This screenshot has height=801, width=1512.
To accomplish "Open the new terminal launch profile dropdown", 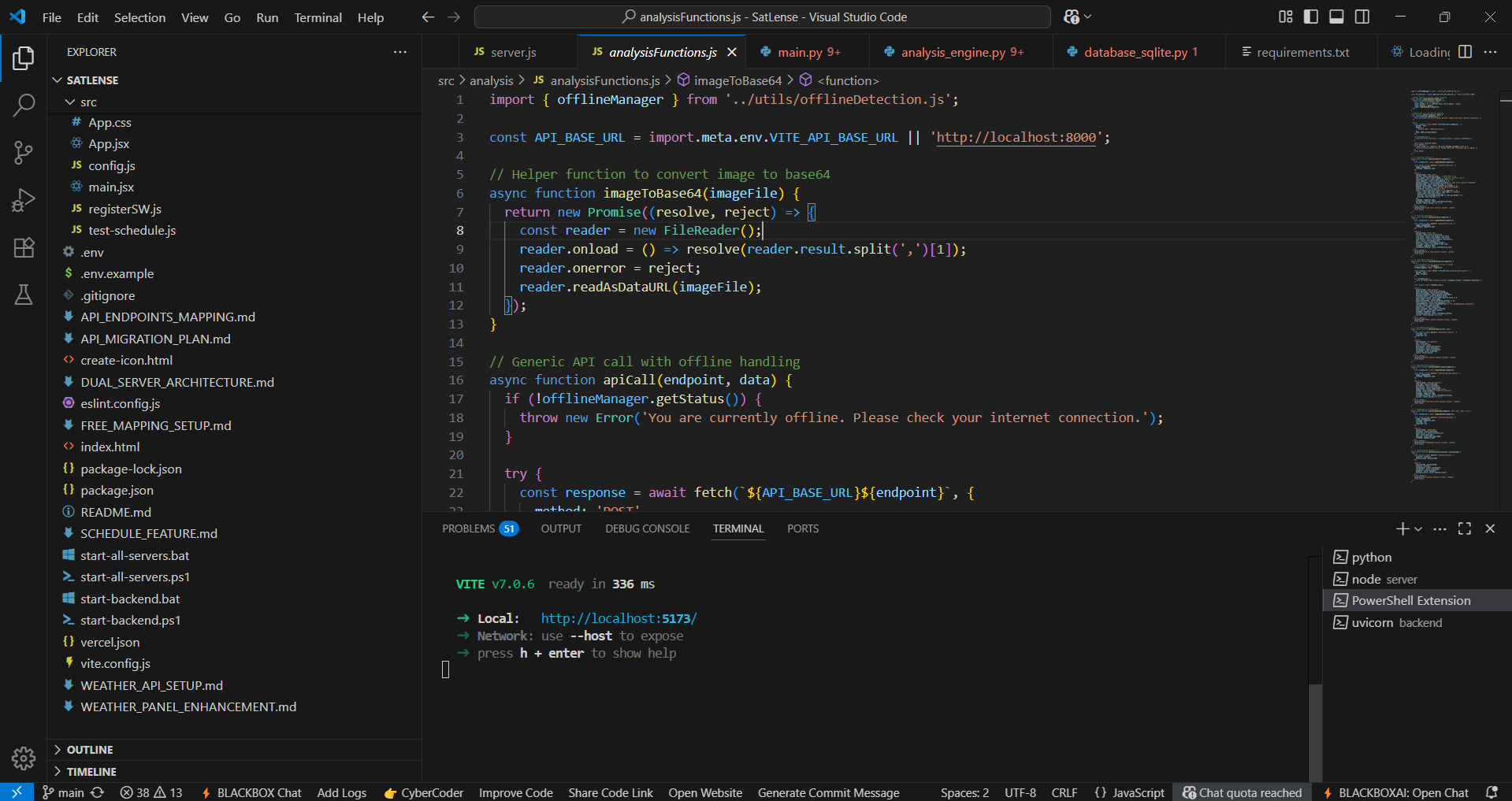I will pos(1418,529).
